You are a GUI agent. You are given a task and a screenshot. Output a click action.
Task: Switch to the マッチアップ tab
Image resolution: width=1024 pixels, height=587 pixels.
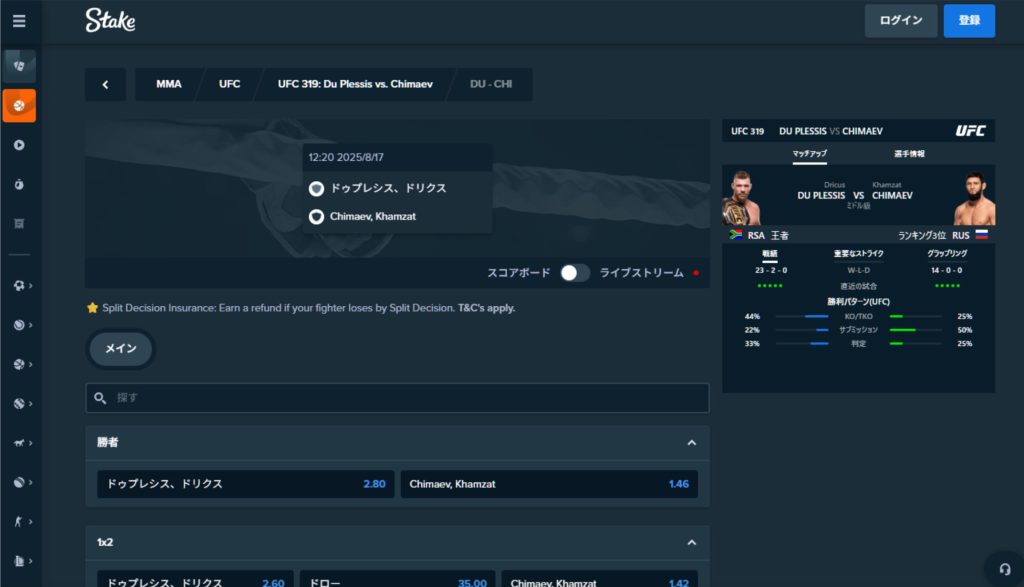[810, 154]
